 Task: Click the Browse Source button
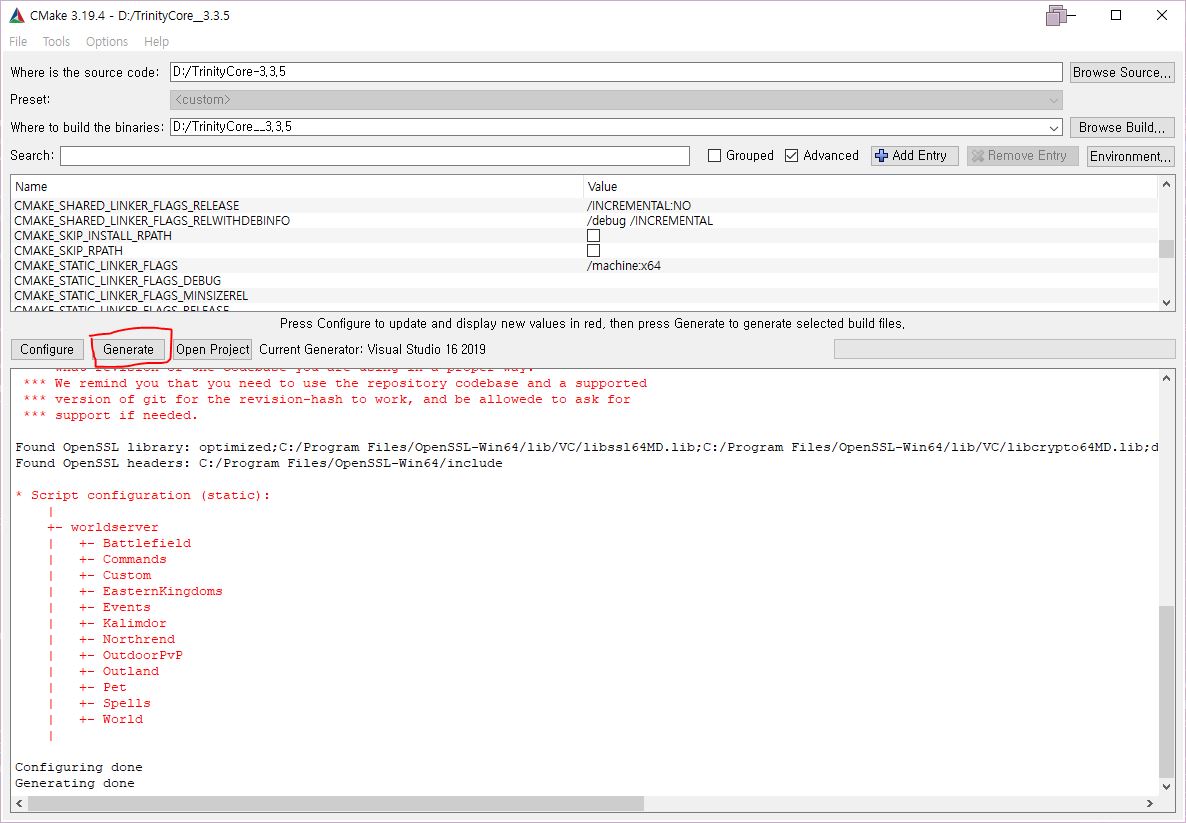pyautogui.click(x=1122, y=73)
